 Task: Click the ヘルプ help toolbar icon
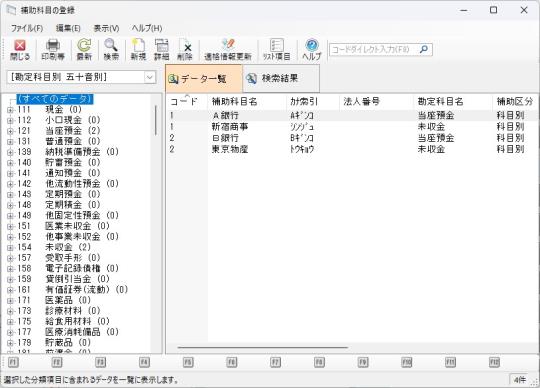312,50
